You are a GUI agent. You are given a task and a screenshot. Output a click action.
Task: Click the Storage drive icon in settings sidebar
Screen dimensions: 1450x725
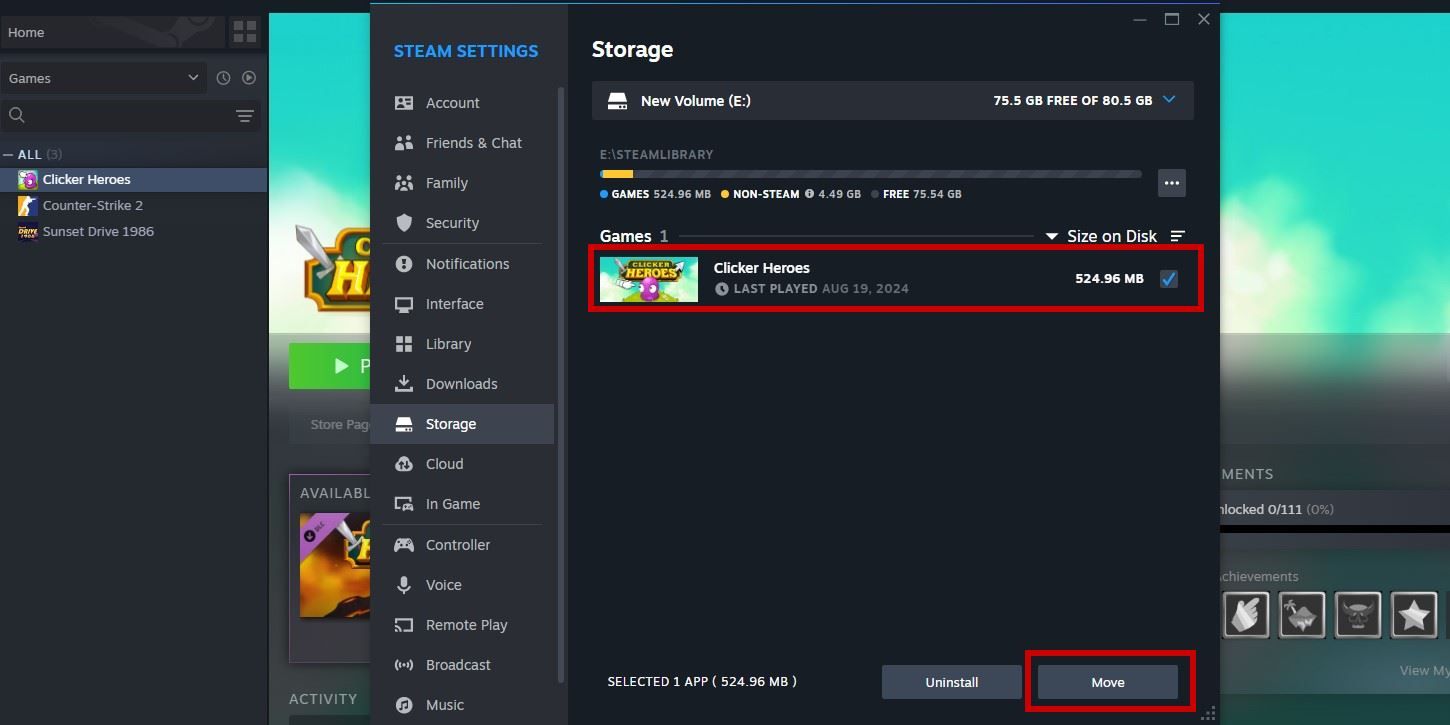tap(404, 424)
